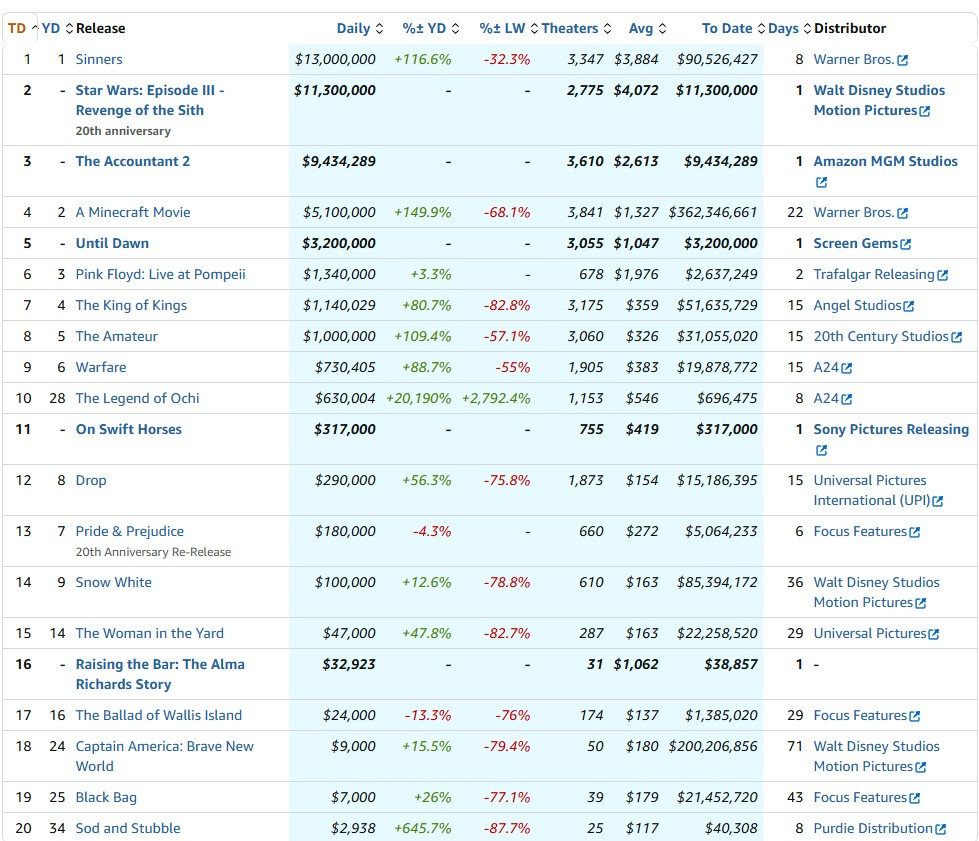
Task: Open Screen Gems external link icon
Action: point(906,244)
